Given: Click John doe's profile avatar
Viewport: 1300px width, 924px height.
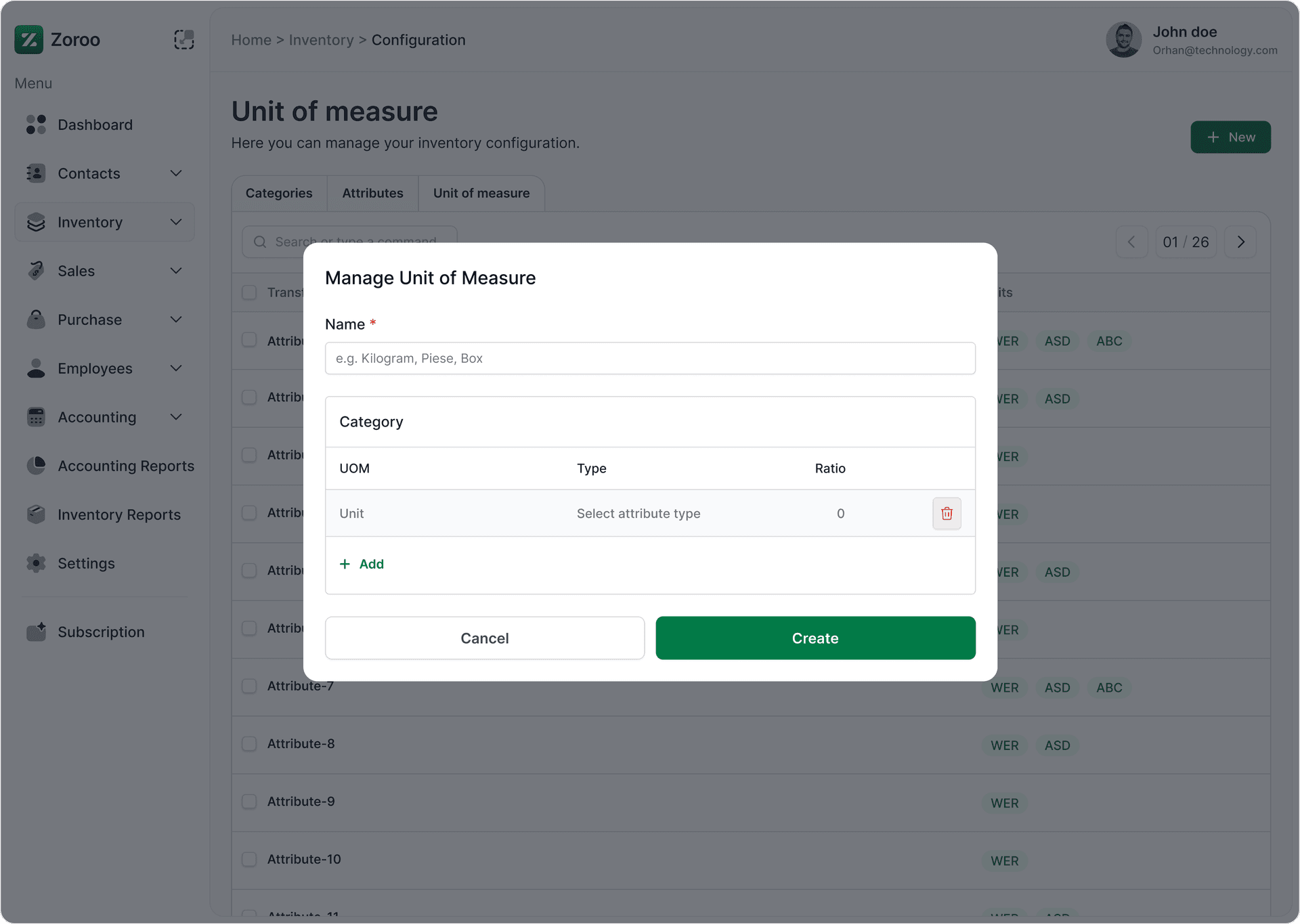Looking at the screenshot, I should 1123,40.
